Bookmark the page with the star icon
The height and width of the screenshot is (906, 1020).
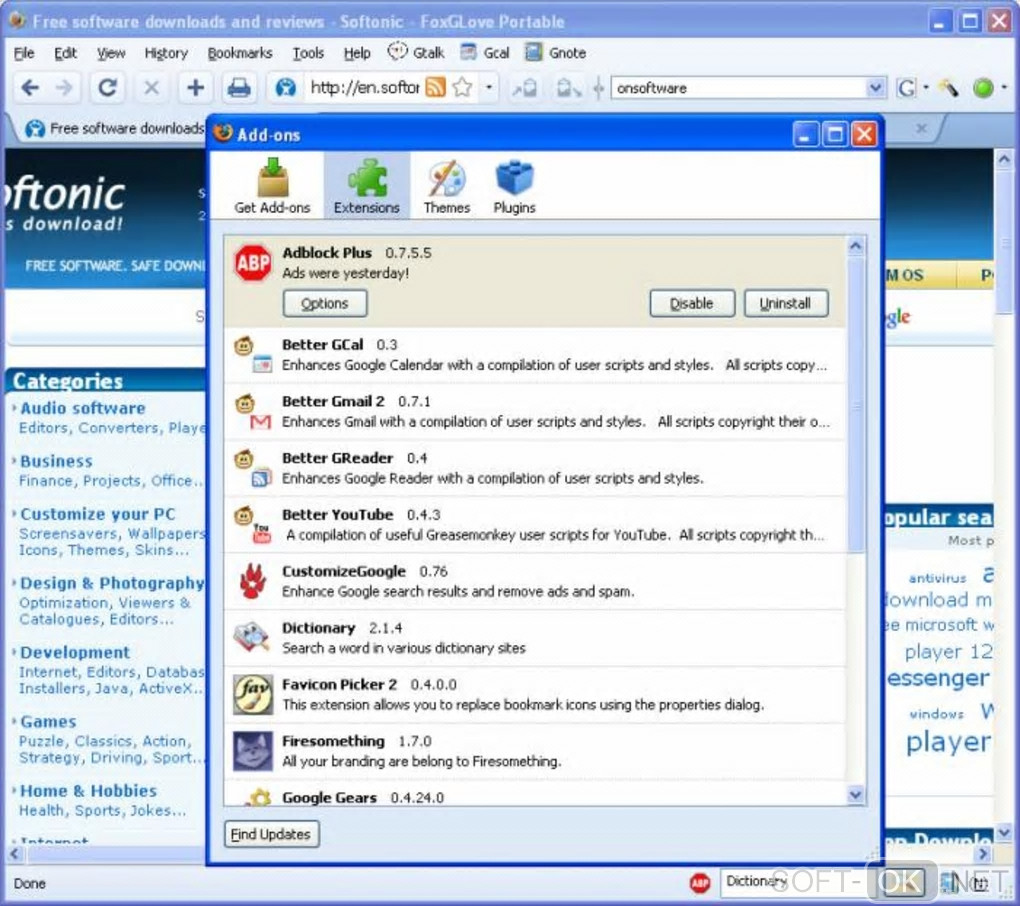point(462,87)
